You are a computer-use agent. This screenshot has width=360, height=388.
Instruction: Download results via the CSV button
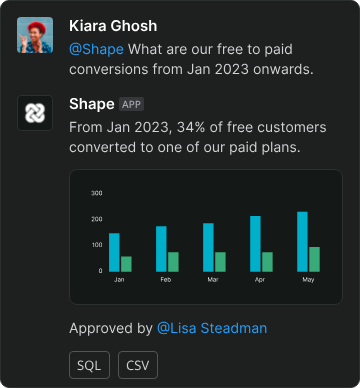click(138, 365)
